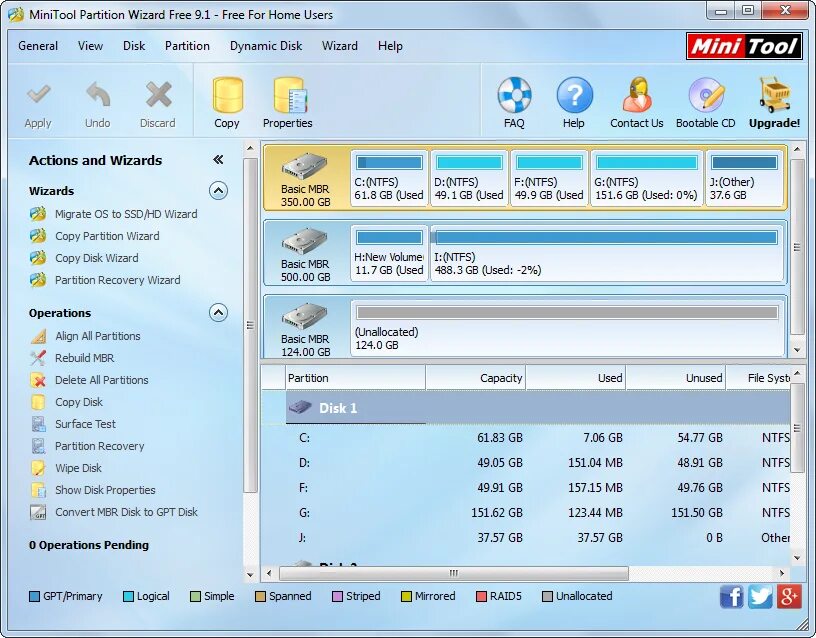Click Rebuild MBR text link

tap(85, 358)
